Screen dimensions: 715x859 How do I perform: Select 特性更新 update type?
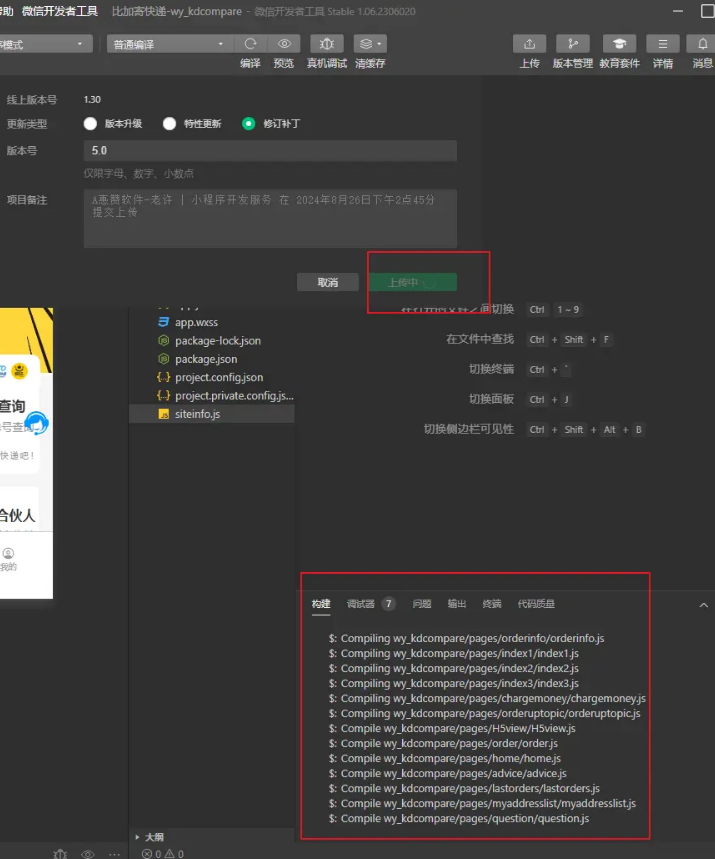click(169, 124)
